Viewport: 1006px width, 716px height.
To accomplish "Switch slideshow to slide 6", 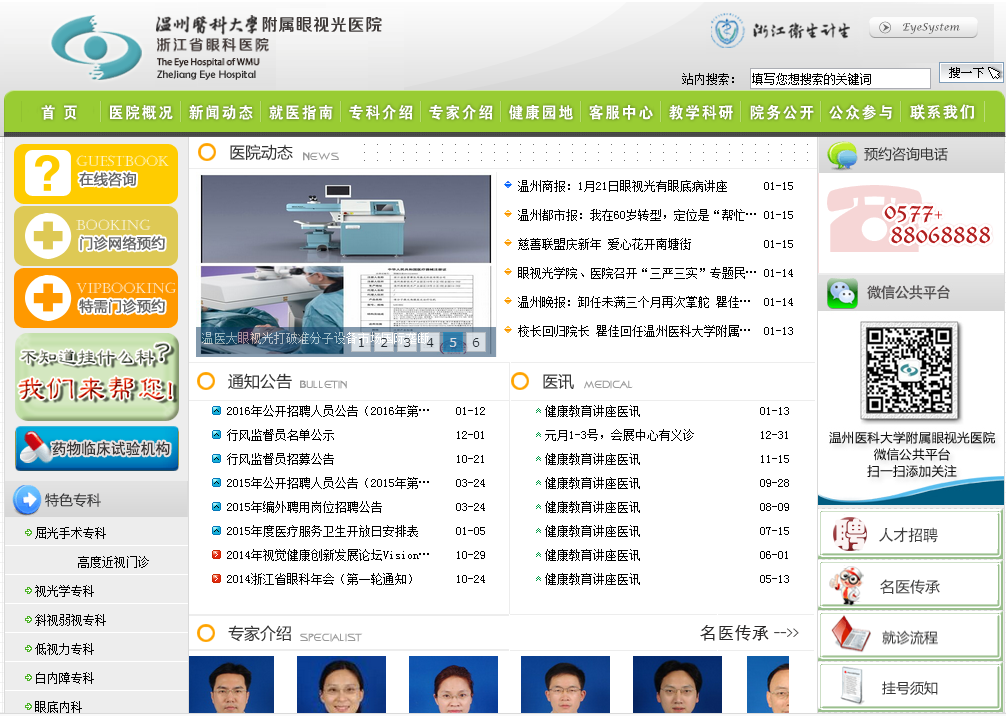I will point(475,343).
